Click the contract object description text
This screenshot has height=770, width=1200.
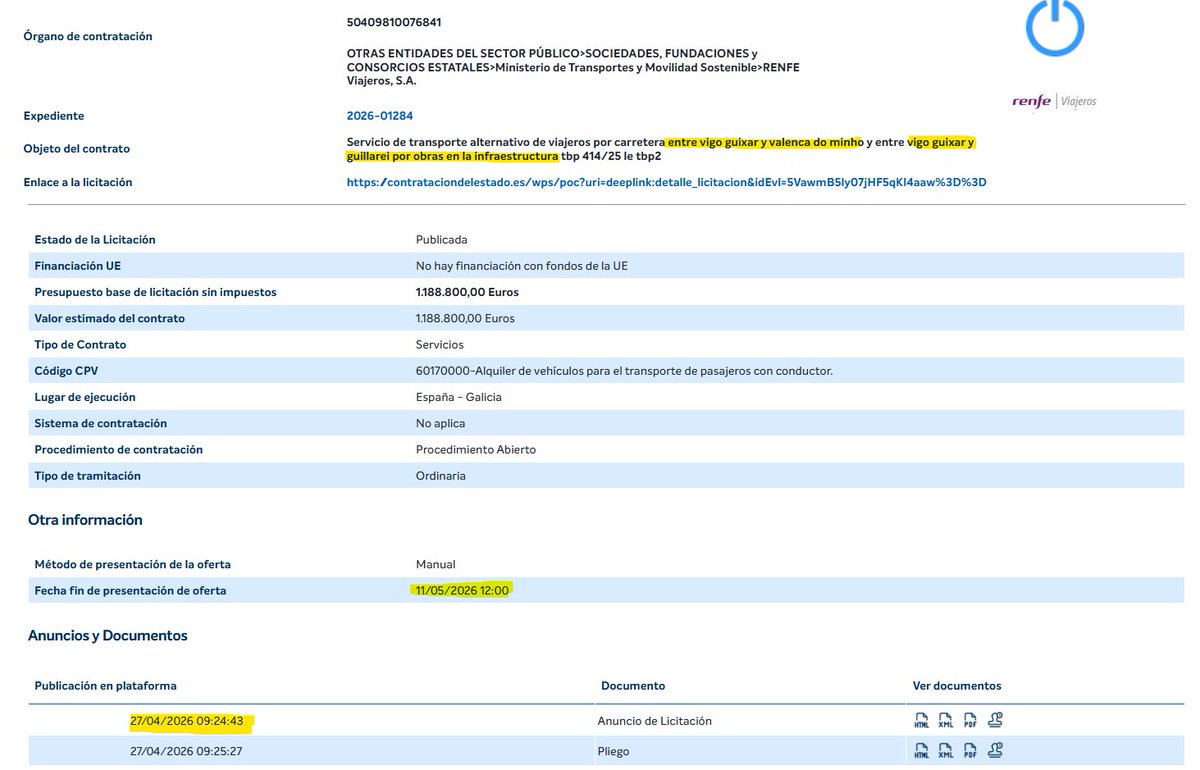pyautogui.click(x=660, y=149)
